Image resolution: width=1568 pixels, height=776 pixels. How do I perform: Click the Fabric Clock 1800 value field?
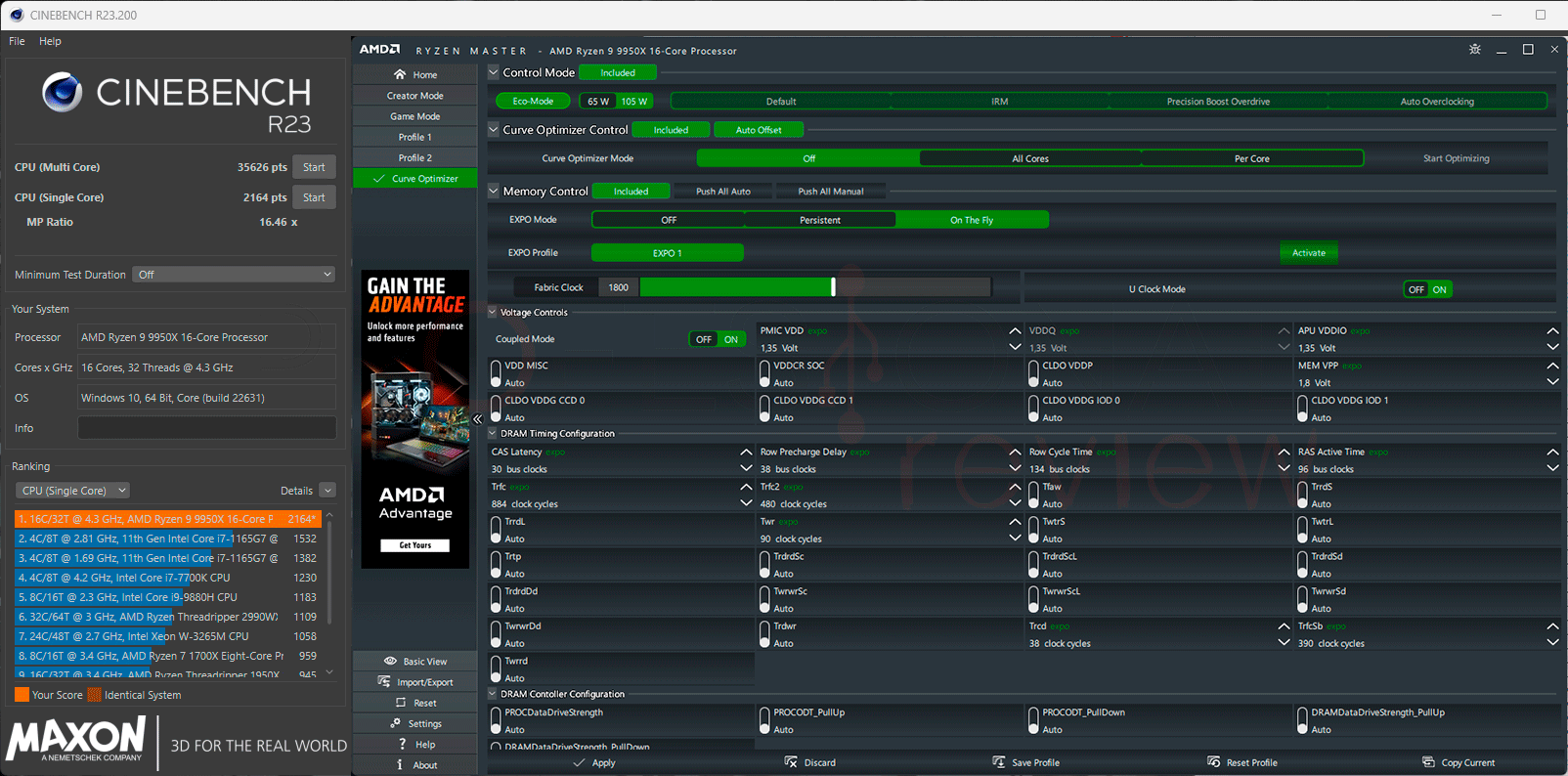pos(619,287)
